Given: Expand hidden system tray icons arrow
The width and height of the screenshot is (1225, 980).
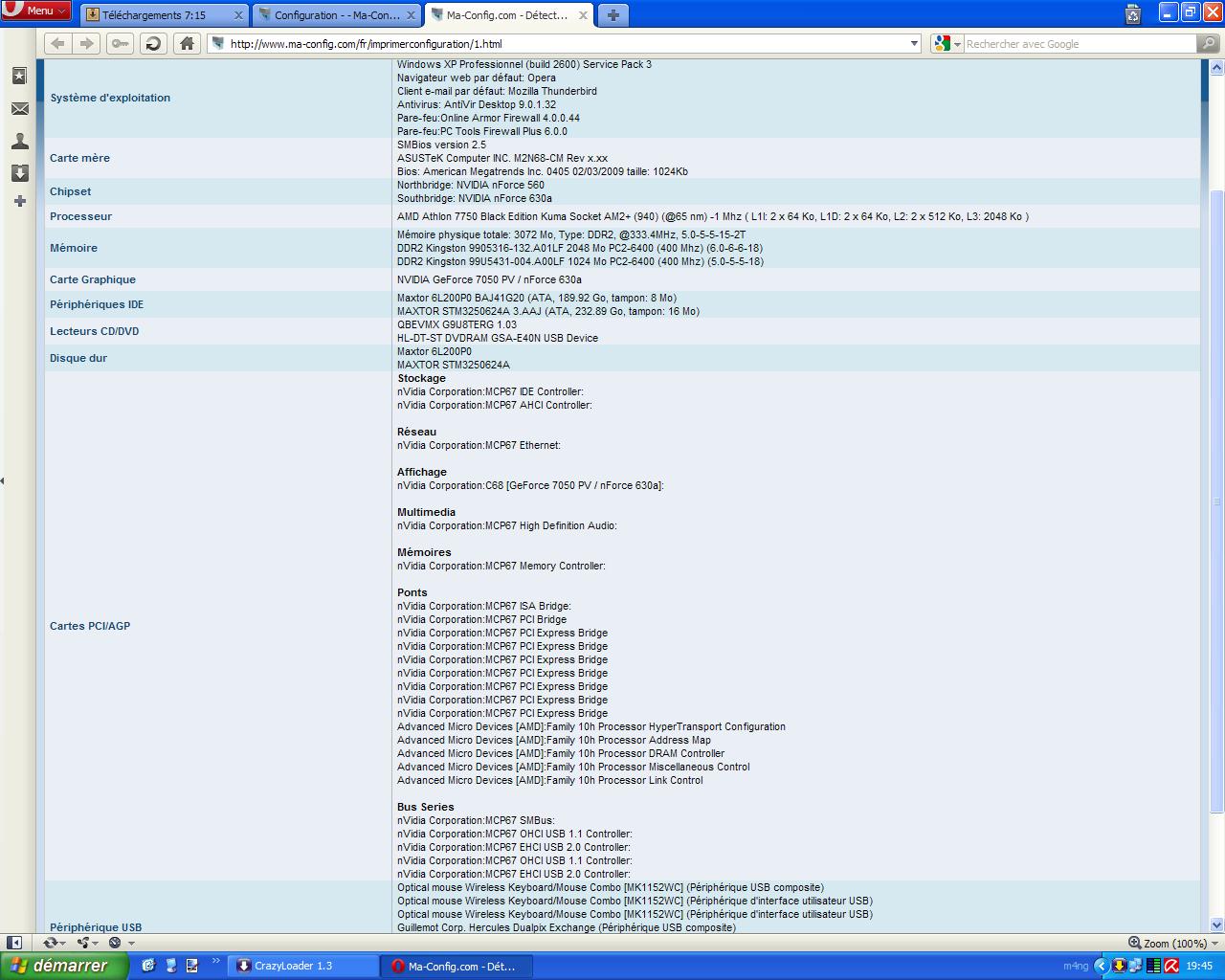Looking at the screenshot, I should point(1101,966).
